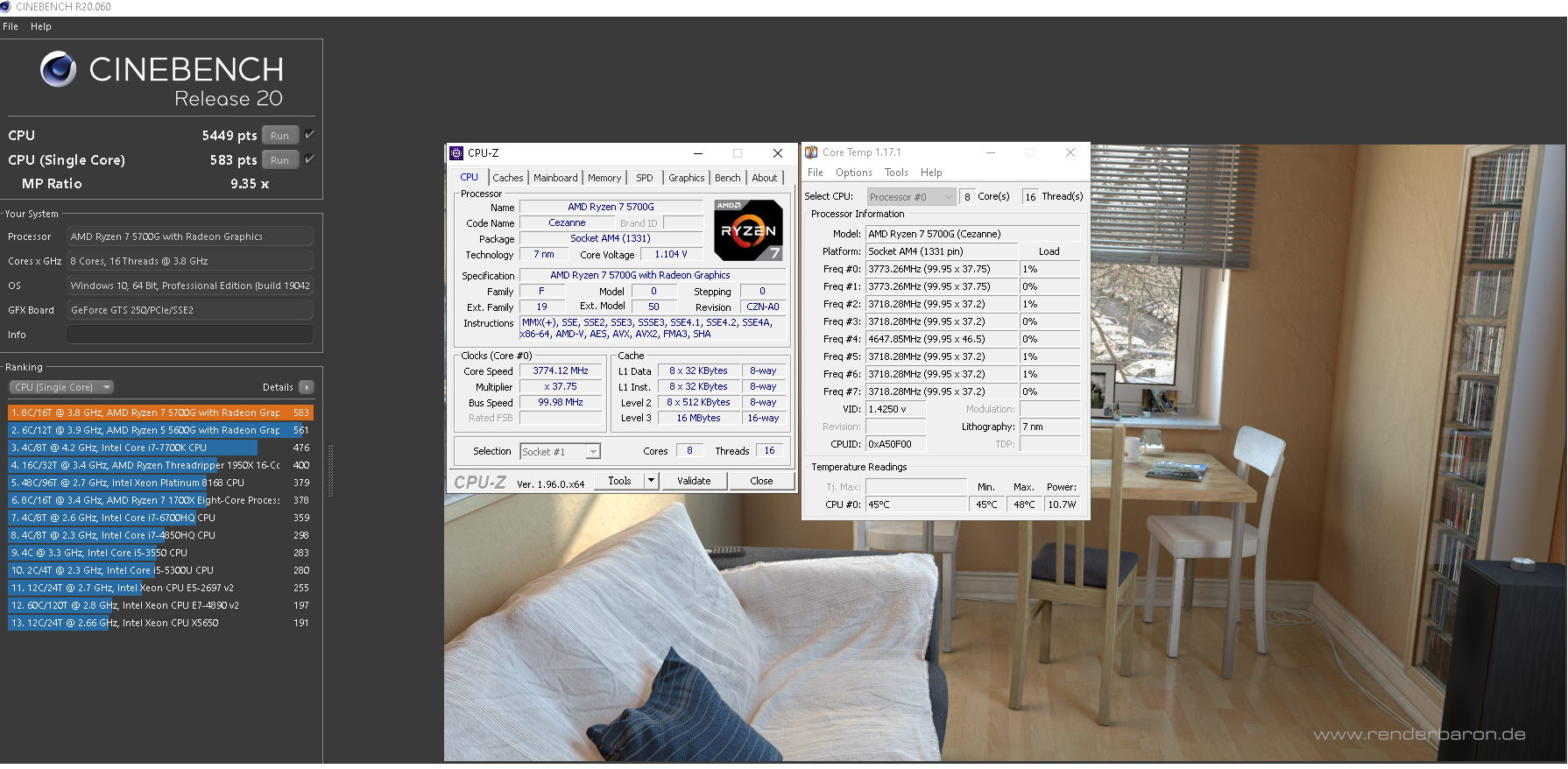Select ranking row 13 Xeon CPU X5650
The image size is (1568, 769).
tap(160, 623)
